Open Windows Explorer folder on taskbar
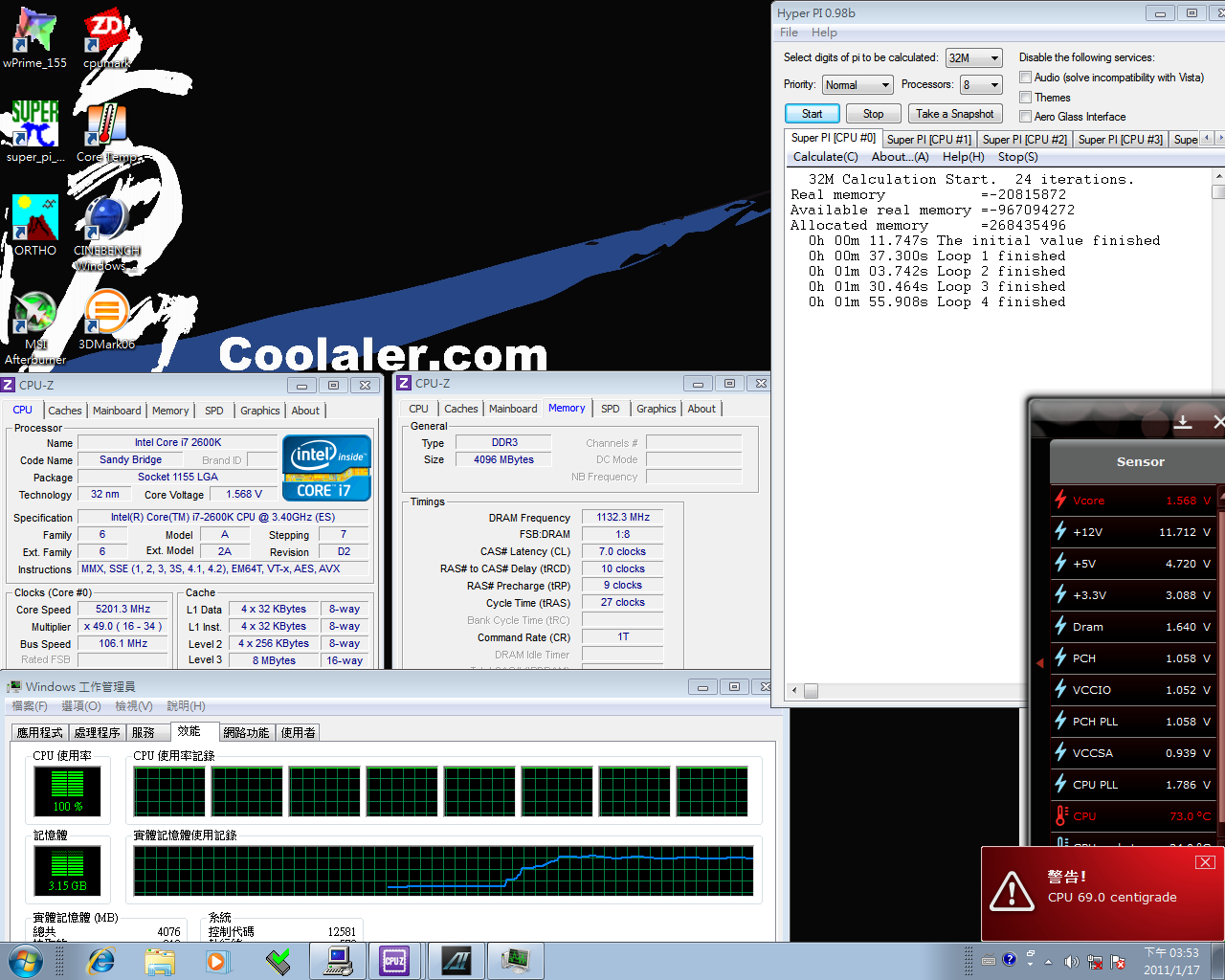1225x980 pixels. point(160,961)
